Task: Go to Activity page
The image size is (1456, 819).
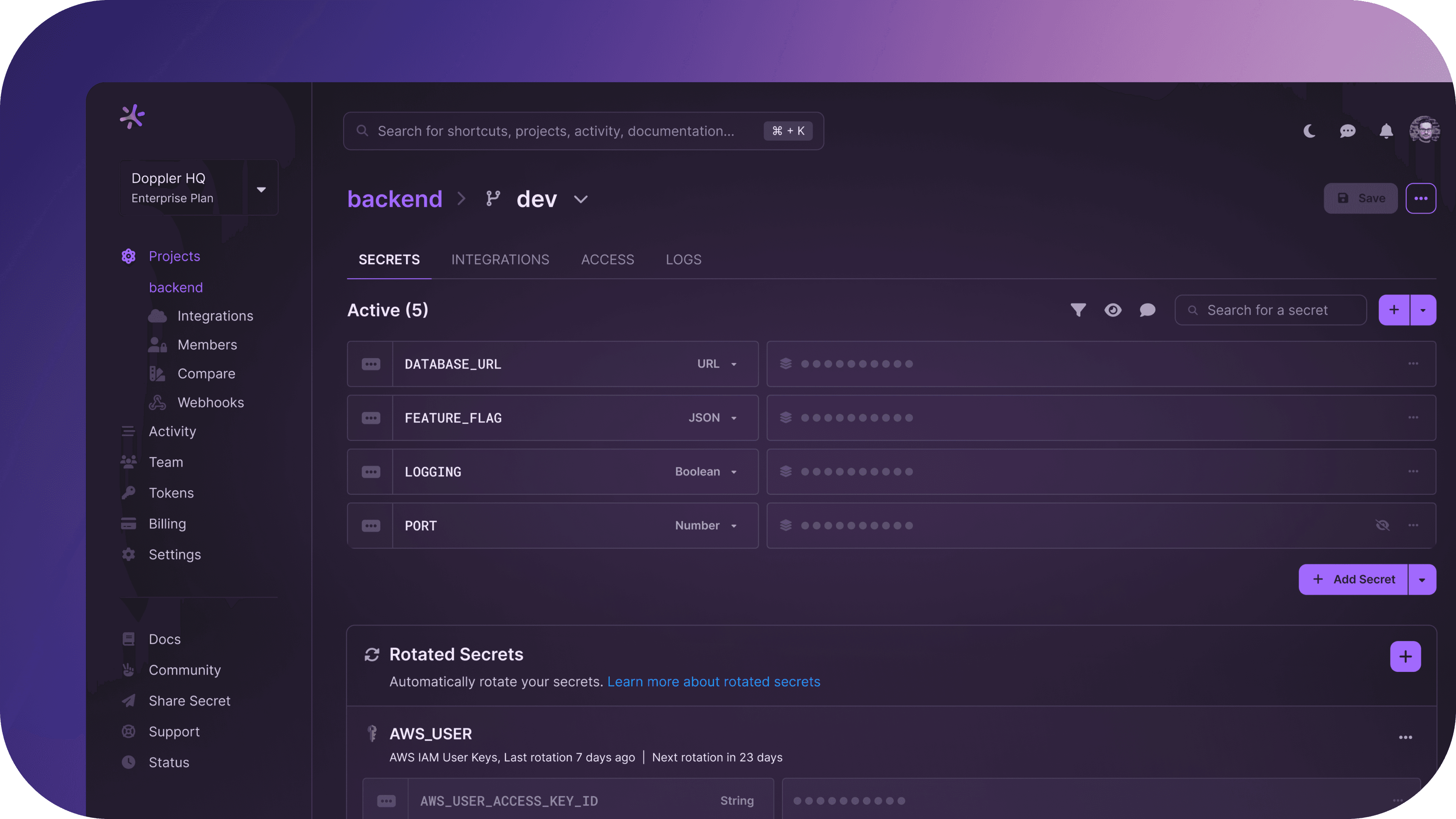Action: [173, 431]
